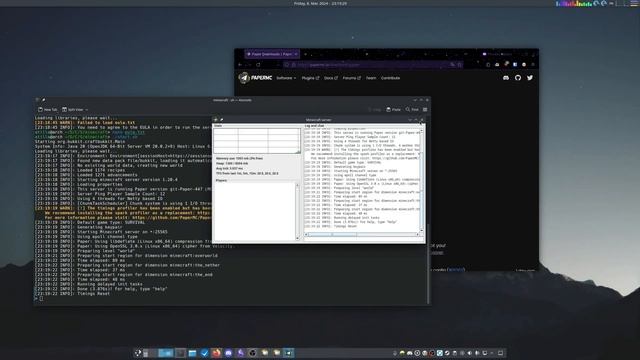Screen dimensions: 640x360
Task: Click the horizontal scrollbar under the server log
Action: point(362,234)
